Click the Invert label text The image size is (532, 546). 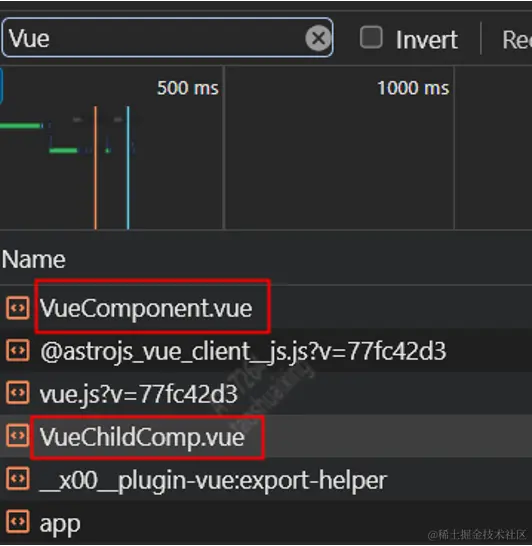(x=427, y=40)
